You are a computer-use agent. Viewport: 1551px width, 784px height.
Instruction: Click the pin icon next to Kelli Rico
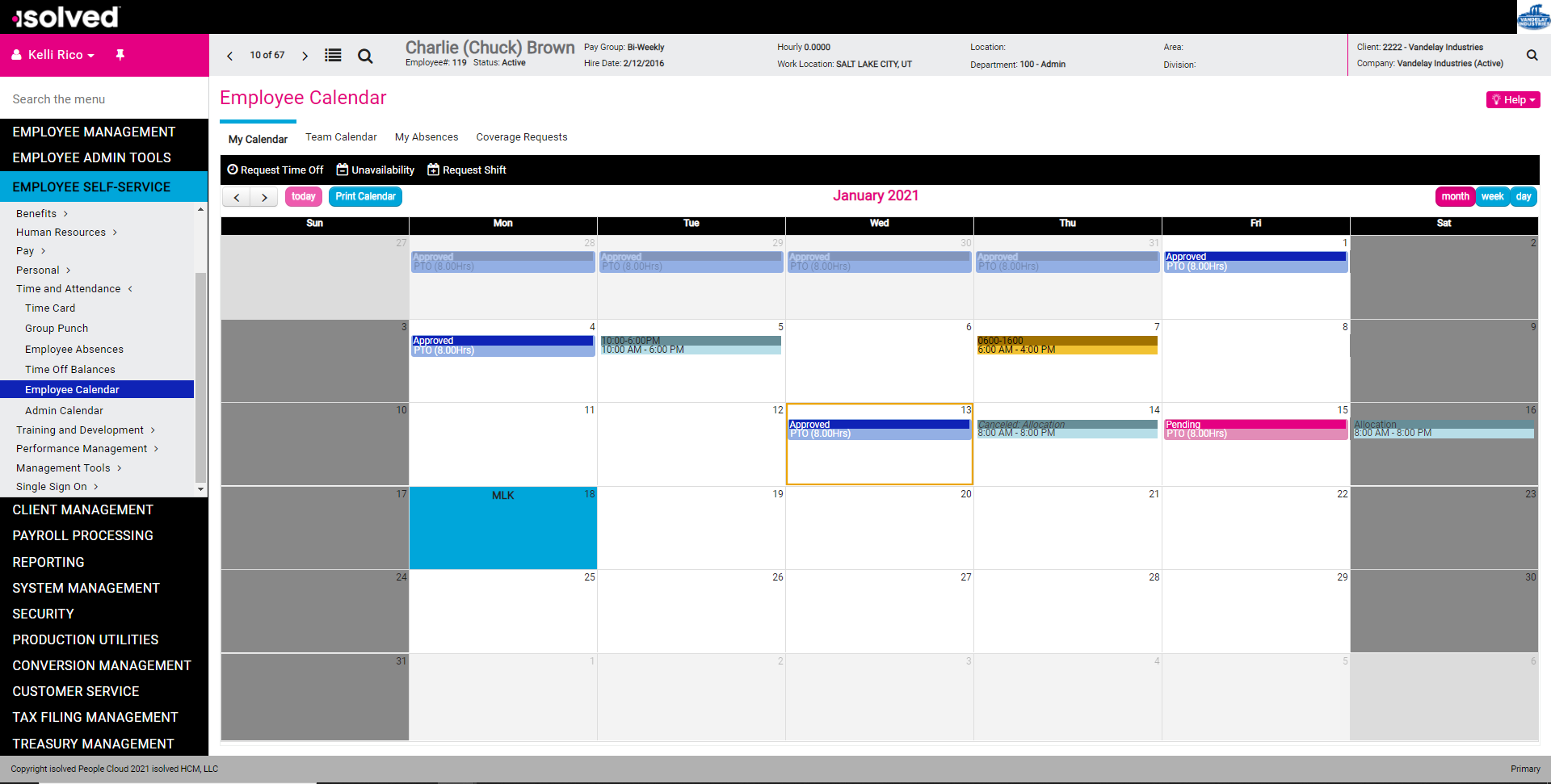[x=120, y=54]
